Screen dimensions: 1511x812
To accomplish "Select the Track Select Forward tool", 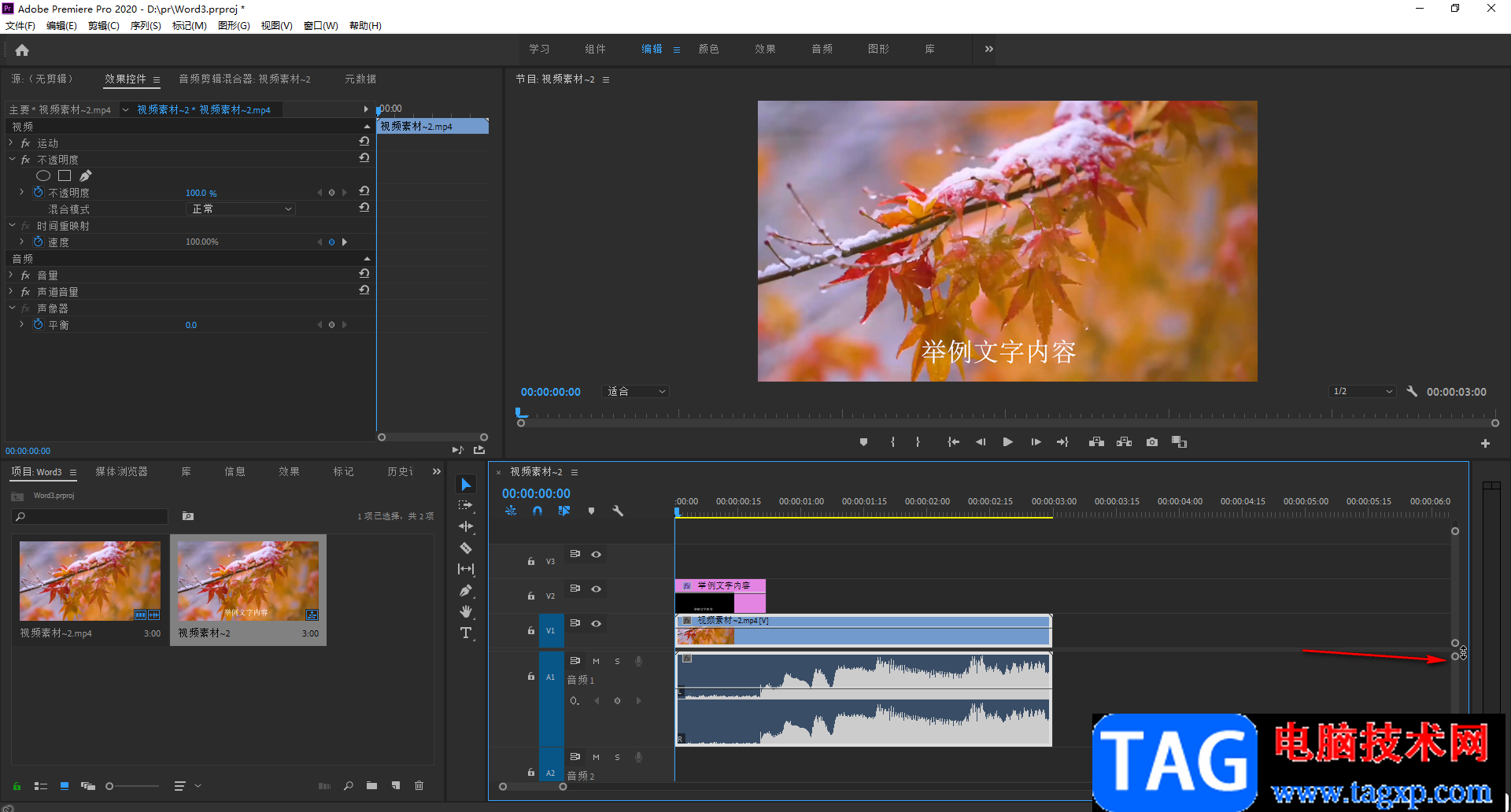I will [x=466, y=505].
